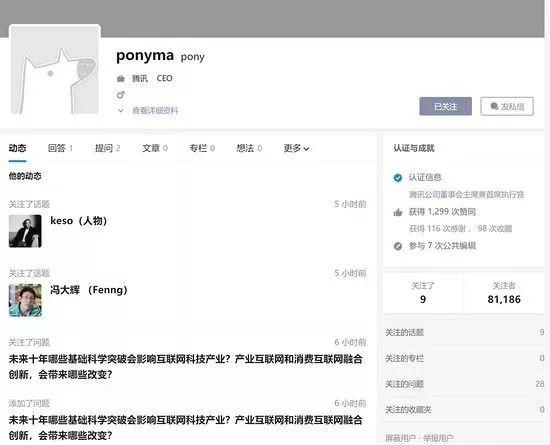
Task: Select the 动态 tab
Action: click(18, 148)
